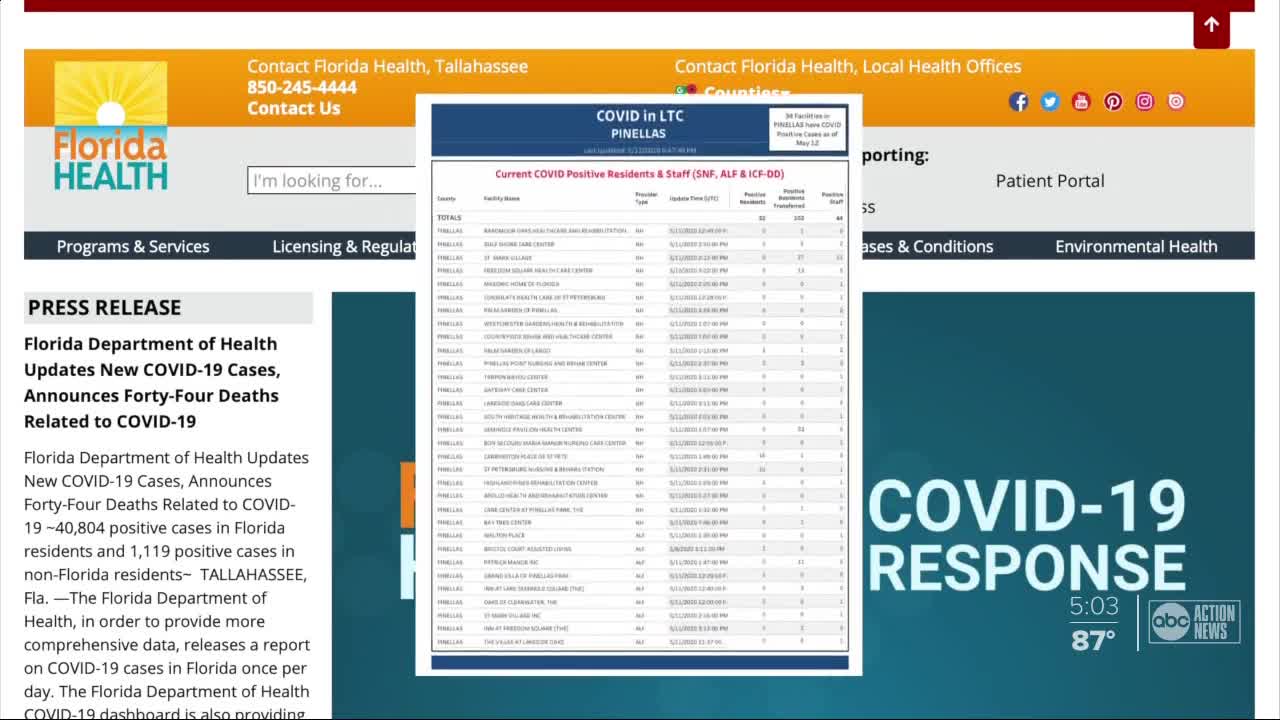
Task: Open the Environmental Health menu
Action: pos(1136,246)
